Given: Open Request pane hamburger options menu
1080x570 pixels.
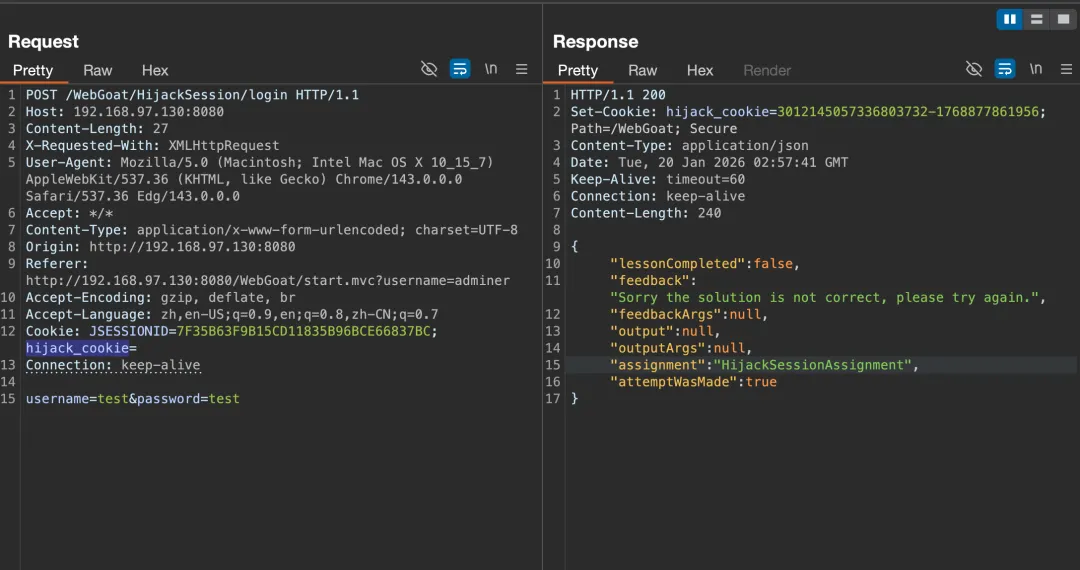Looking at the screenshot, I should (521, 69).
